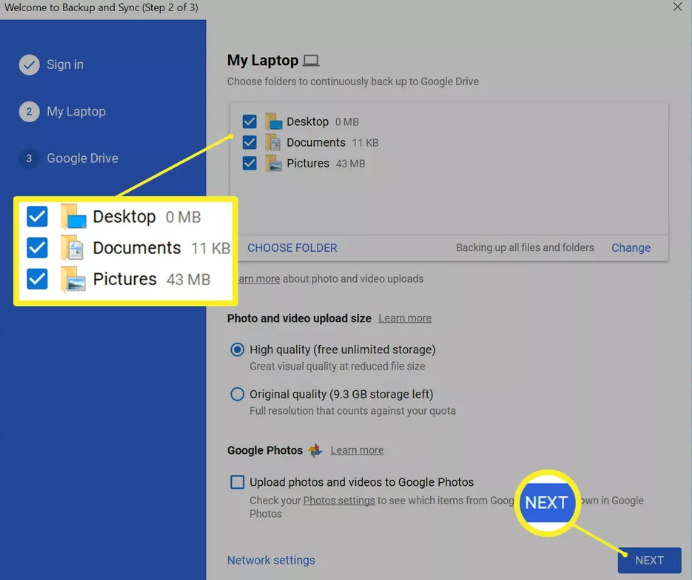692x580 pixels.
Task: Click the Desktop folder icon in folder list
Action: click(274, 121)
